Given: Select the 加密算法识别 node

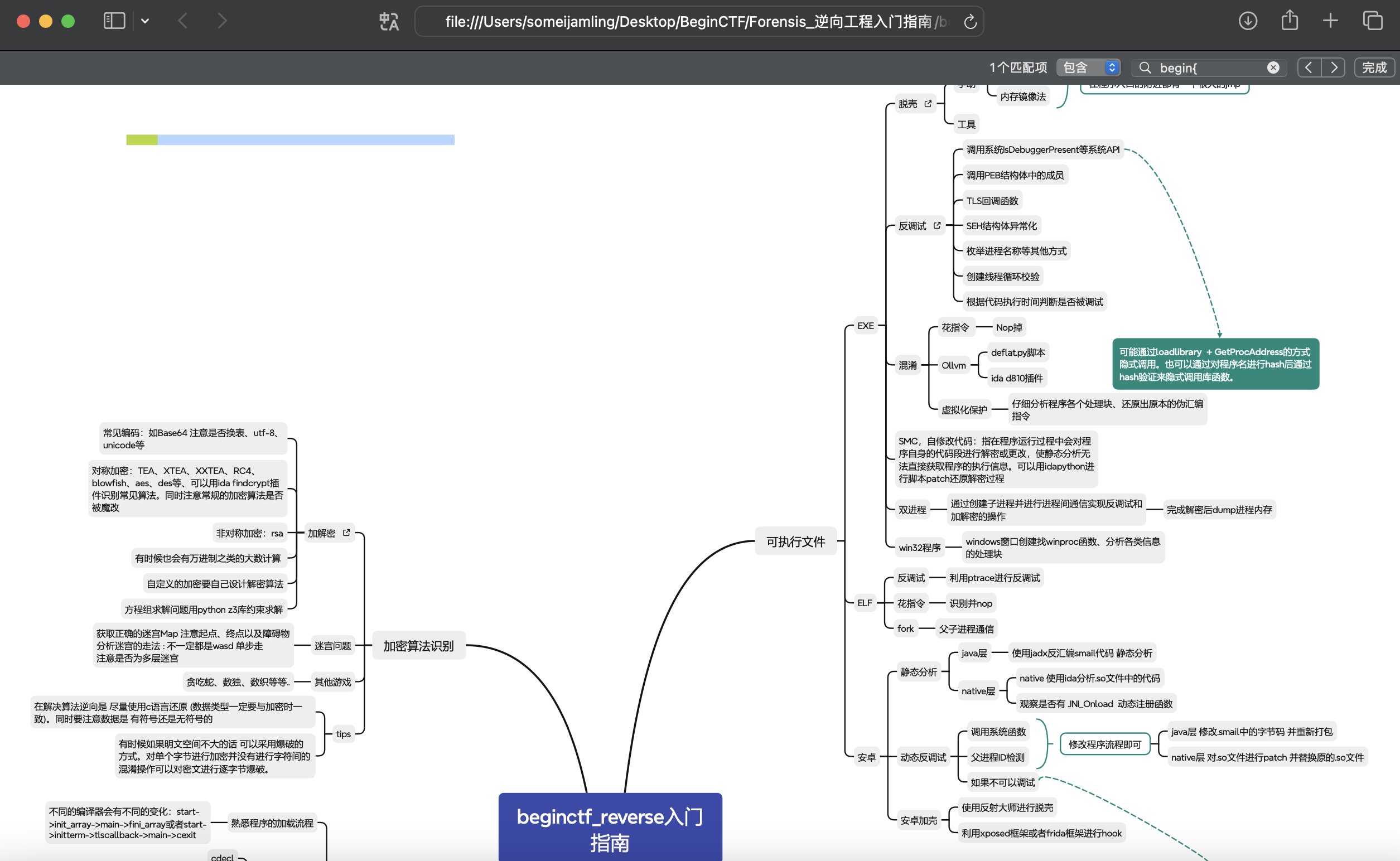Looking at the screenshot, I should [418, 646].
